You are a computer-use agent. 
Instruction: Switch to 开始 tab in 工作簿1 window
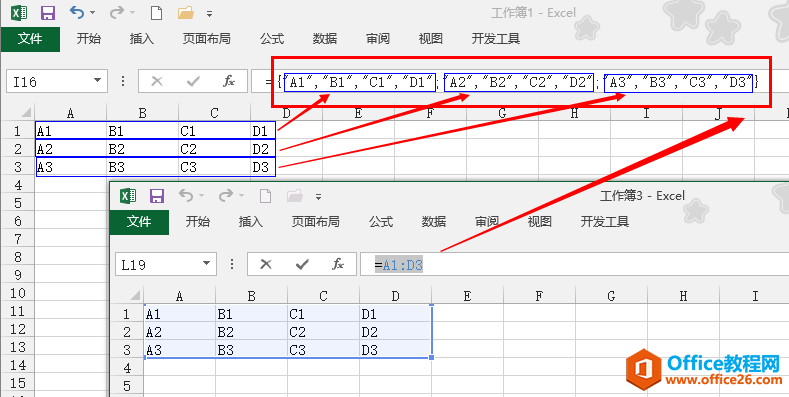(x=89, y=39)
